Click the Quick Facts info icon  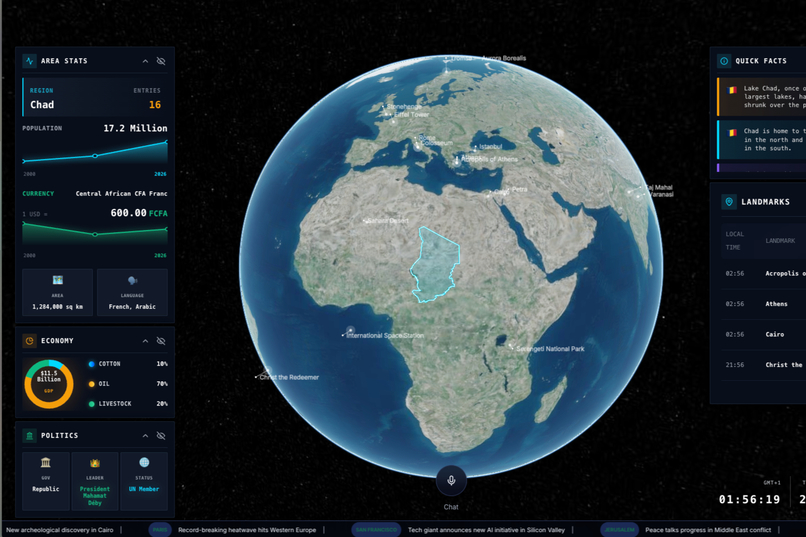point(724,61)
